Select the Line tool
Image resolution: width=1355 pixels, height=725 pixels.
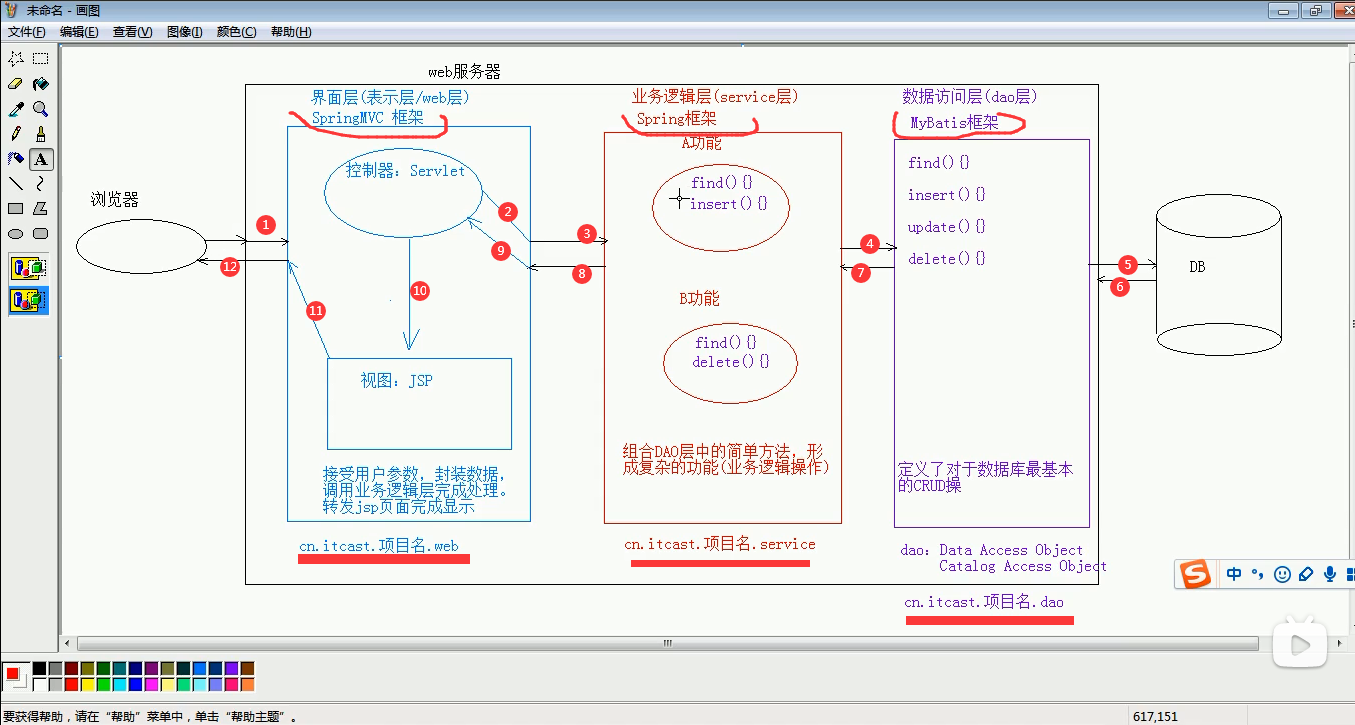pos(16,183)
